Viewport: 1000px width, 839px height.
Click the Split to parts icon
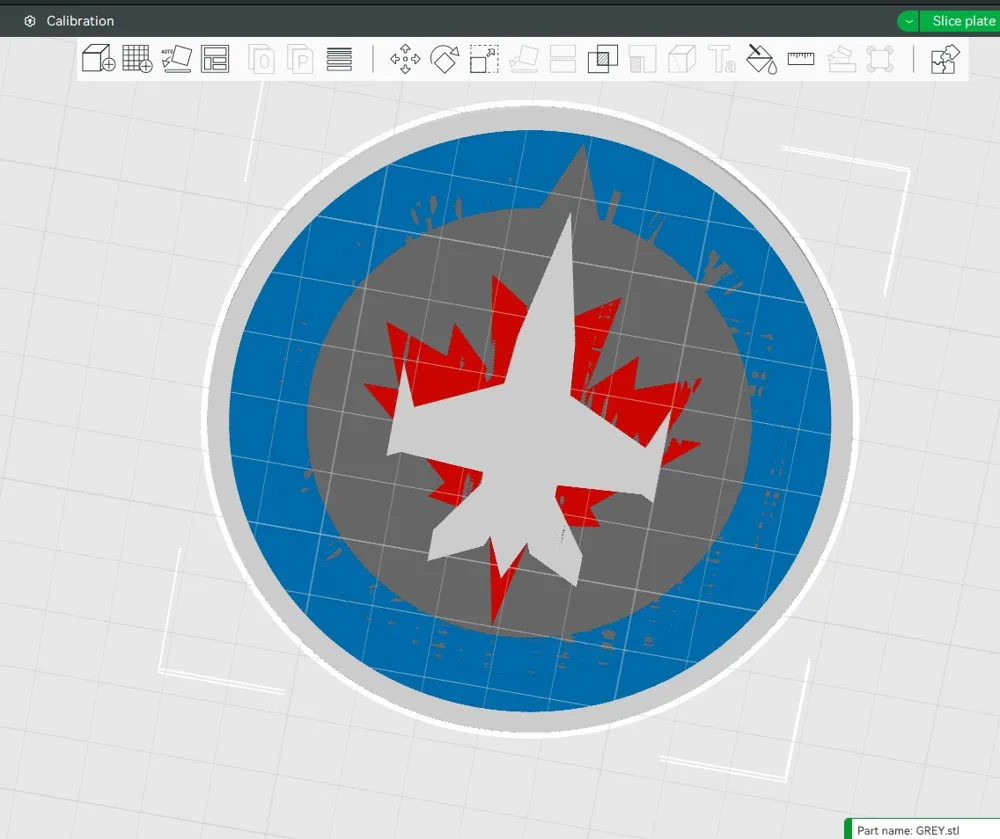(x=300, y=59)
